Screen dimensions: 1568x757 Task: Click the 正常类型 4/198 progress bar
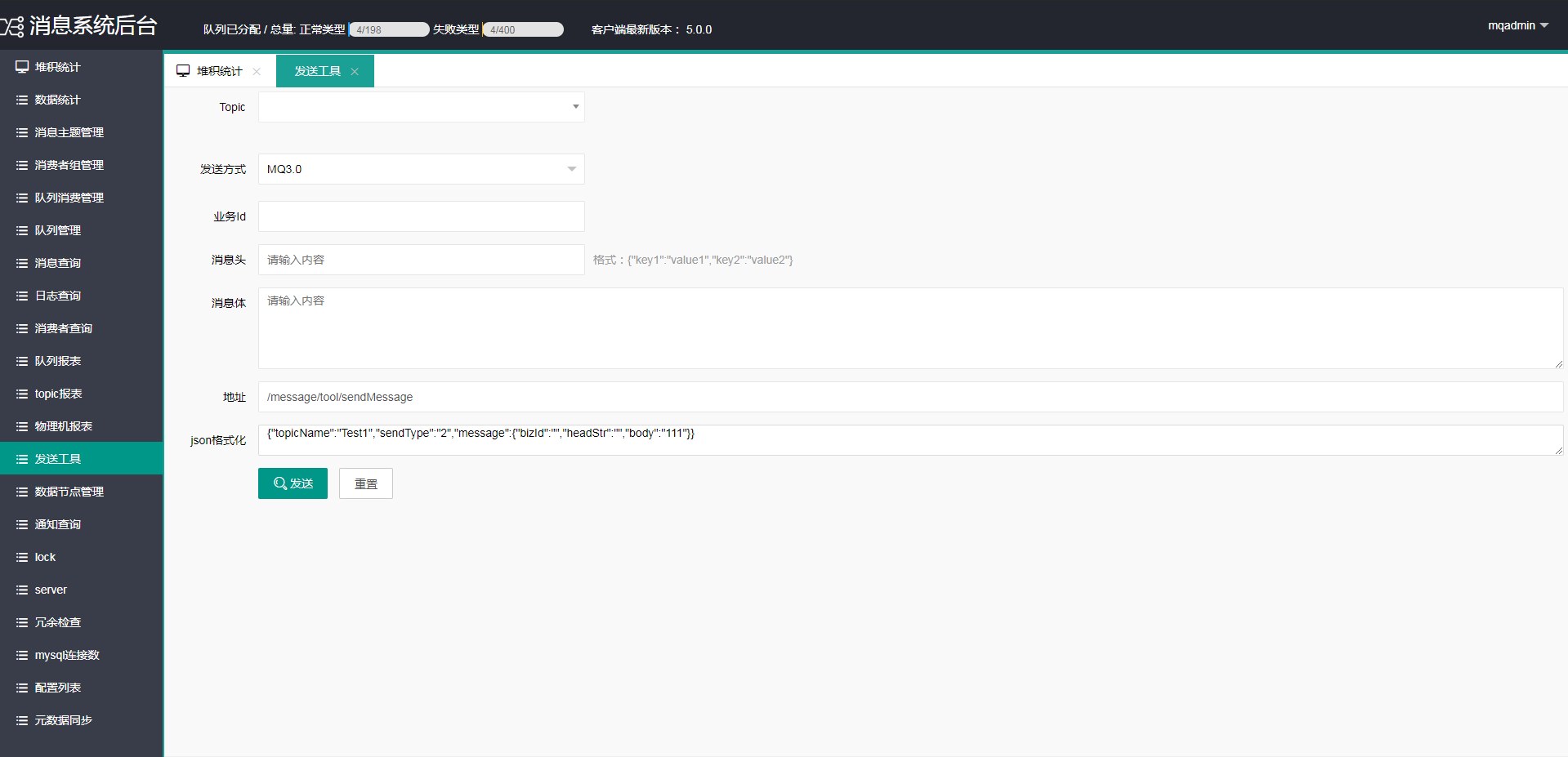coord(389,29)
